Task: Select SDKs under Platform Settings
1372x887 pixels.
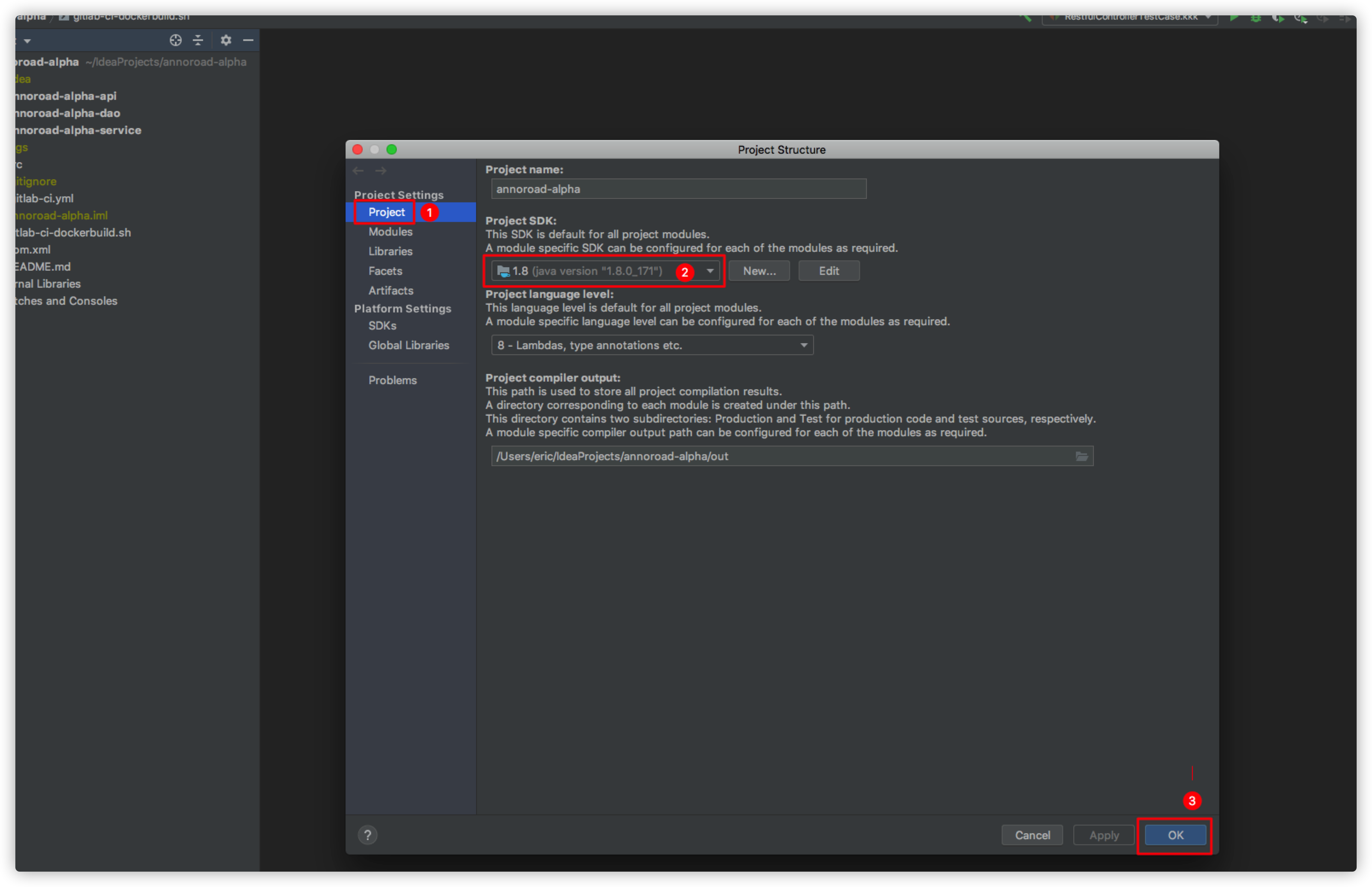Action: [382, 325]
